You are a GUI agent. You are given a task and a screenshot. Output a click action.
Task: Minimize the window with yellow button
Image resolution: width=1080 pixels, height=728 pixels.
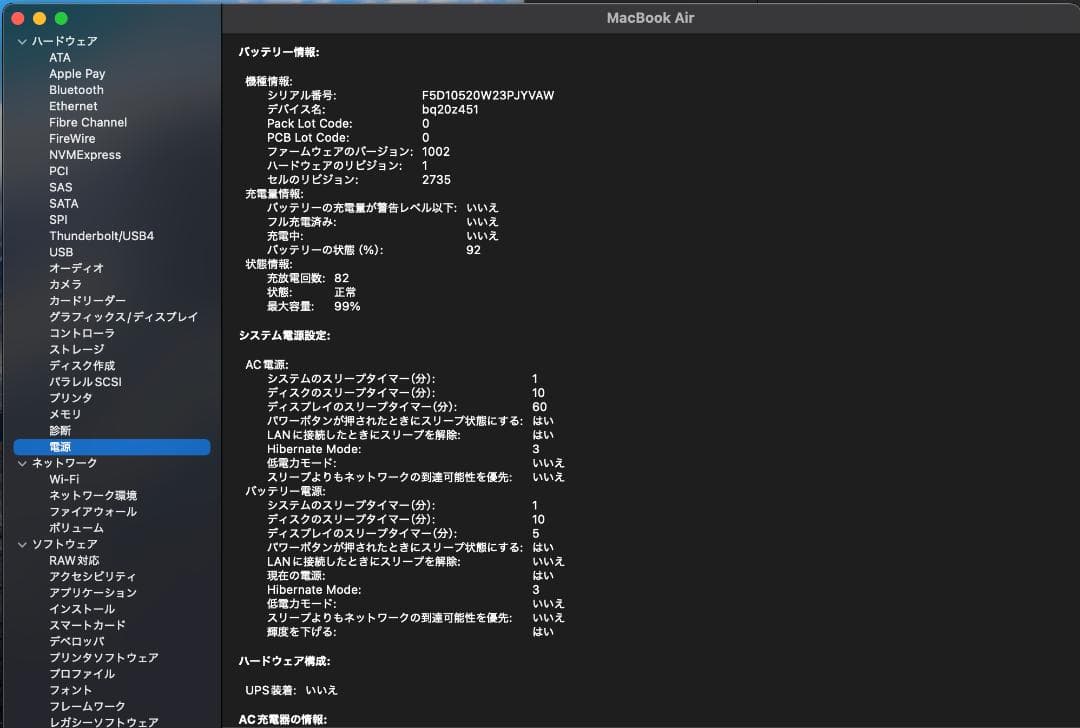(39, 19)
